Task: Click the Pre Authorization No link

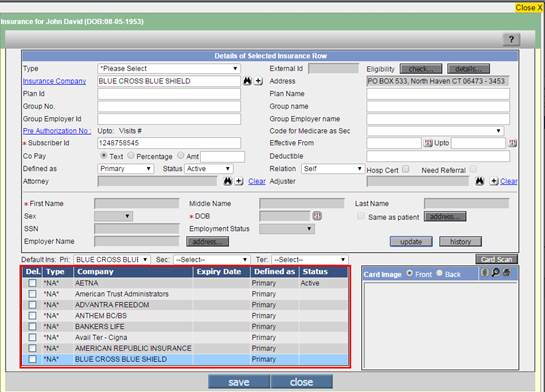Action: point(57,131)
